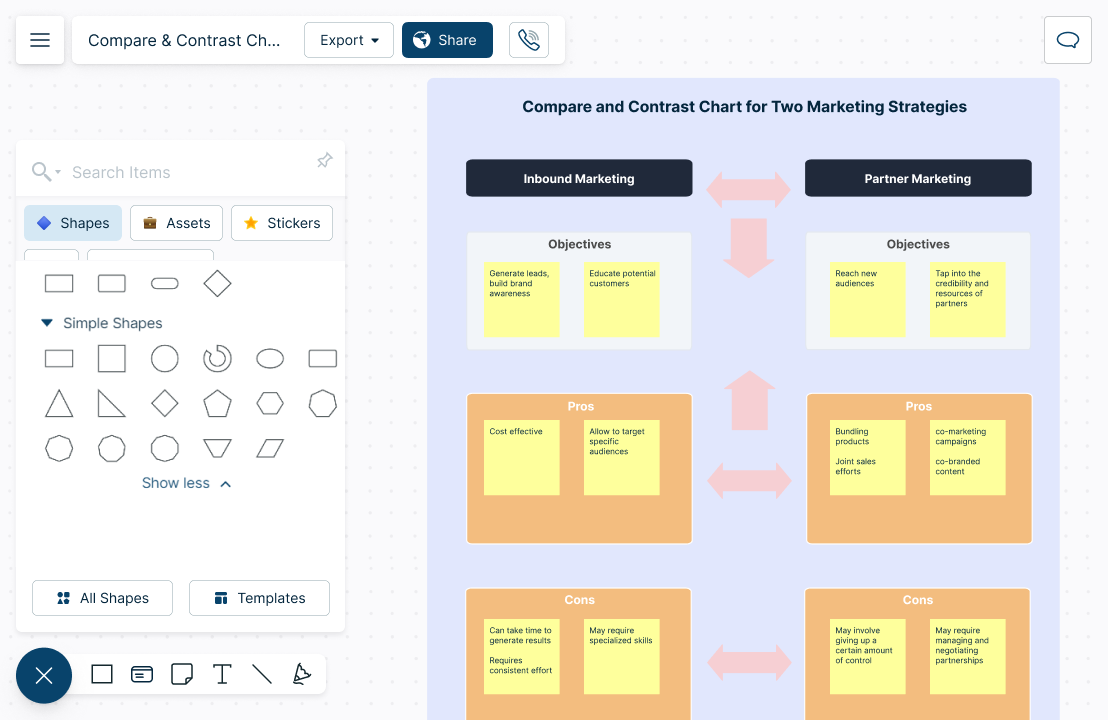Viewport: 1108px width, 720px height.
Task: Select 'Can take time to generate results' note
Action: click(x=521, y=657)
